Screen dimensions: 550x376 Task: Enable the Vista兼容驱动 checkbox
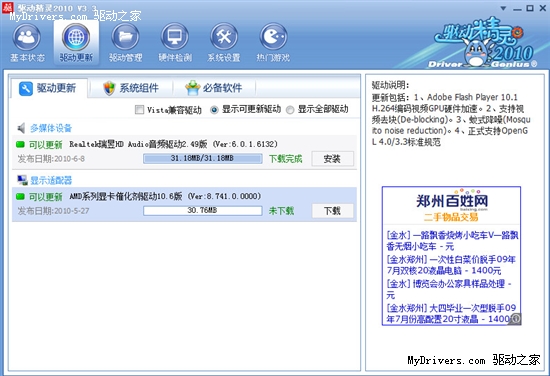139,110
